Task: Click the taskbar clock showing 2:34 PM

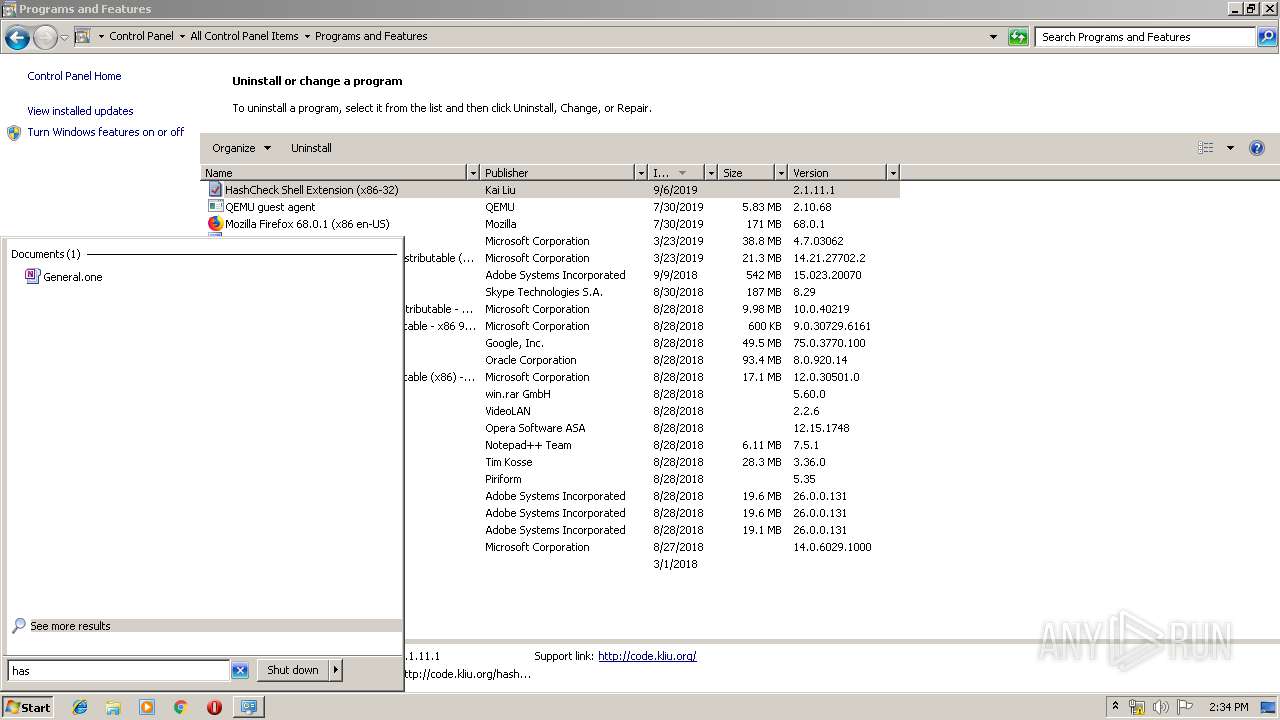Action: [1229, 707]
